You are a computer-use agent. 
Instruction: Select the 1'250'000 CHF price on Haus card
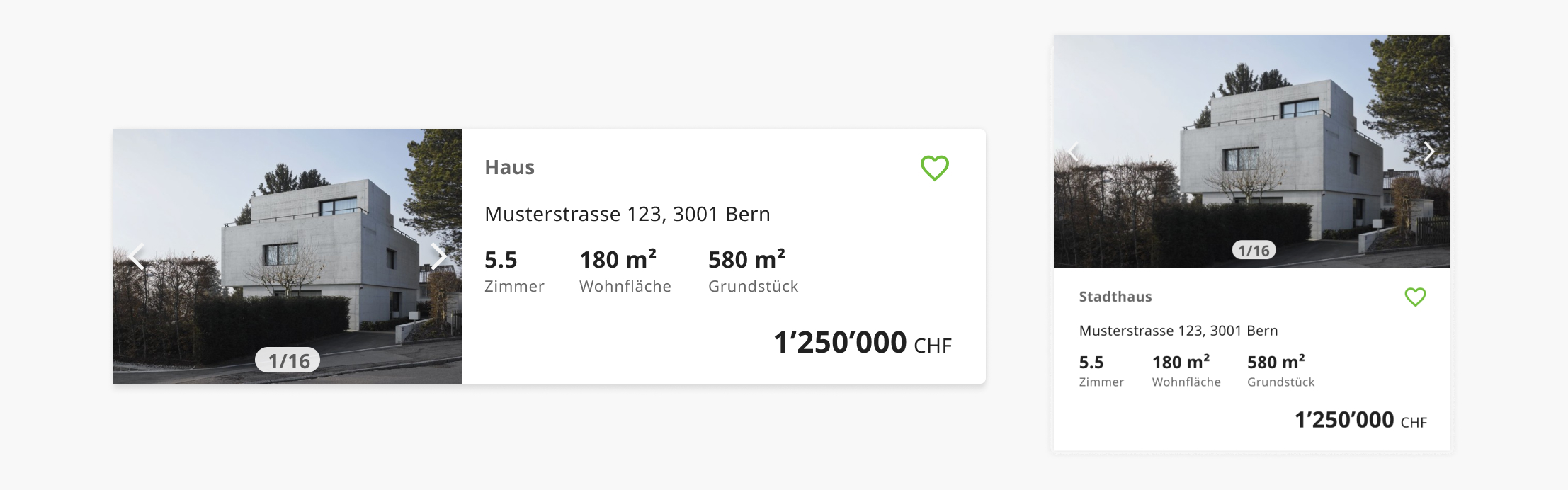(x=862, y=343)
